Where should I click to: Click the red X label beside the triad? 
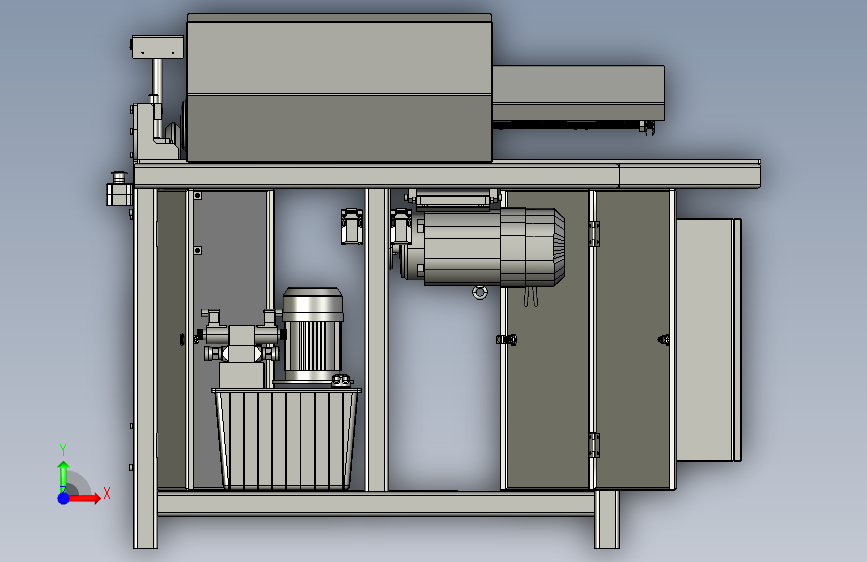tap(107, 493)
